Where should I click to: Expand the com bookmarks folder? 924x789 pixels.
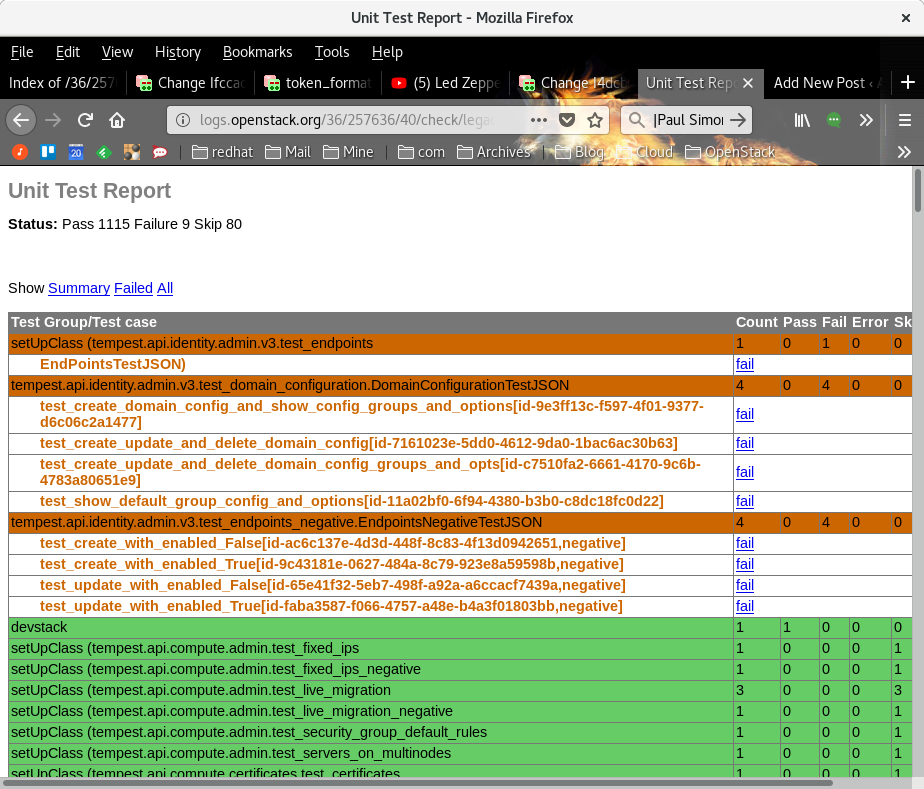coord(421,152)
